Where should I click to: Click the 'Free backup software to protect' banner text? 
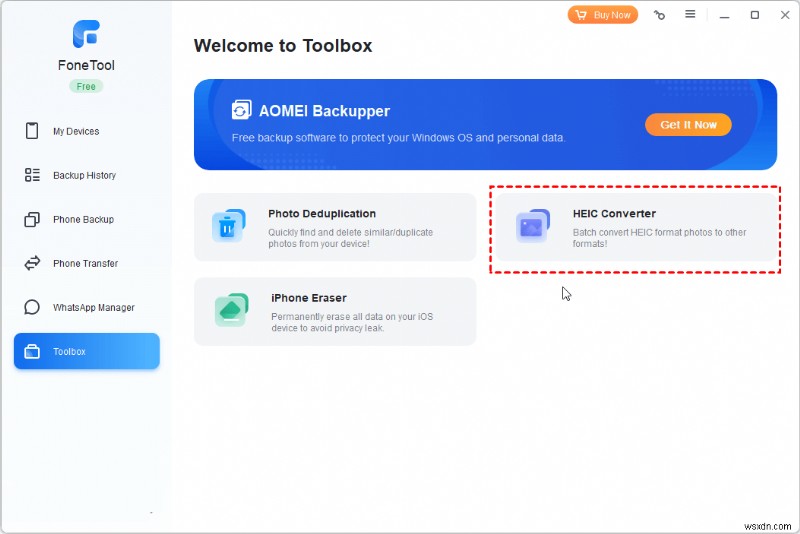click(x=398, y=138)
